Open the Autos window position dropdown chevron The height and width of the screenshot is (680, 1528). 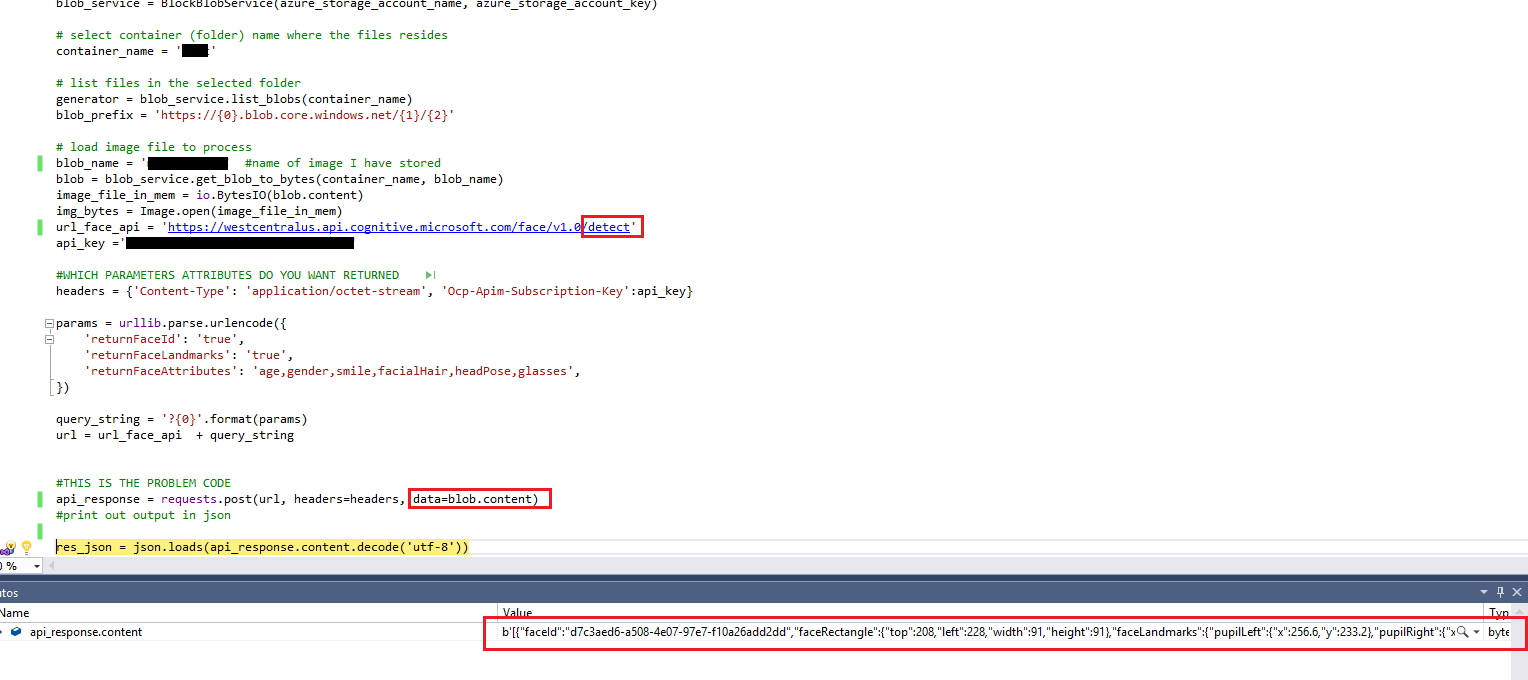pyautogui.click(x=1483, y=592)
